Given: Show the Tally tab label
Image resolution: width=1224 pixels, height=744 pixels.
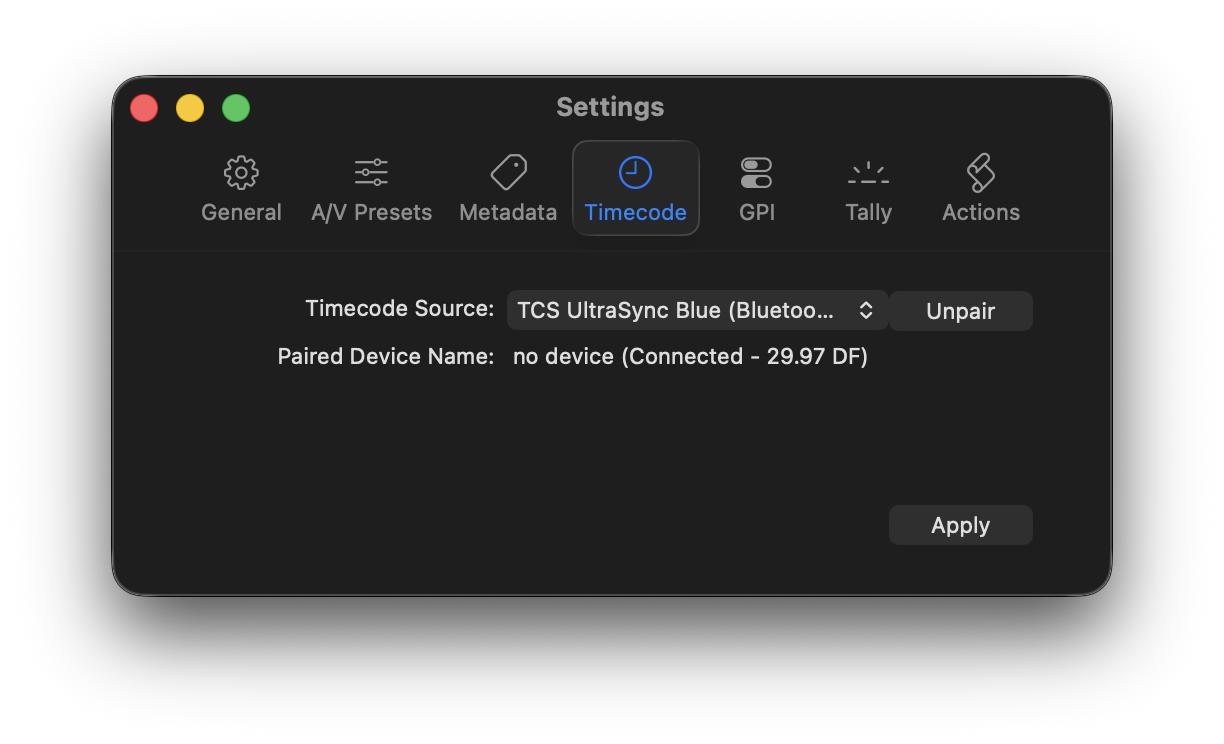Looking at the screenshot, I should (868, 212).
